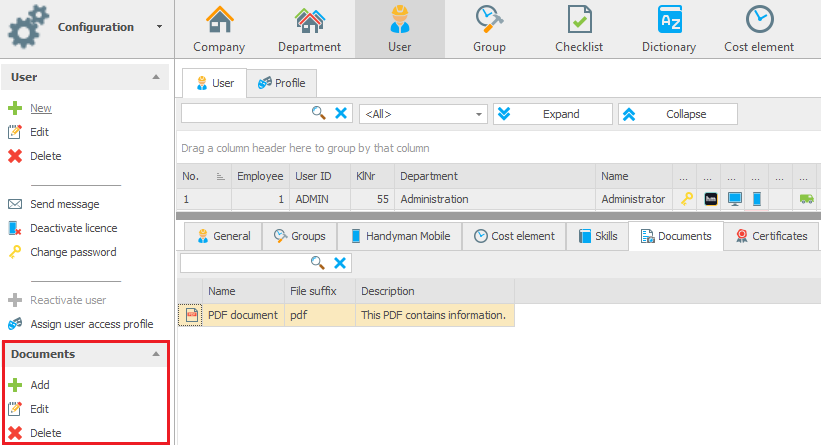Clear the documents search with blue X
The image size is (821, 445).
(340, 263)
